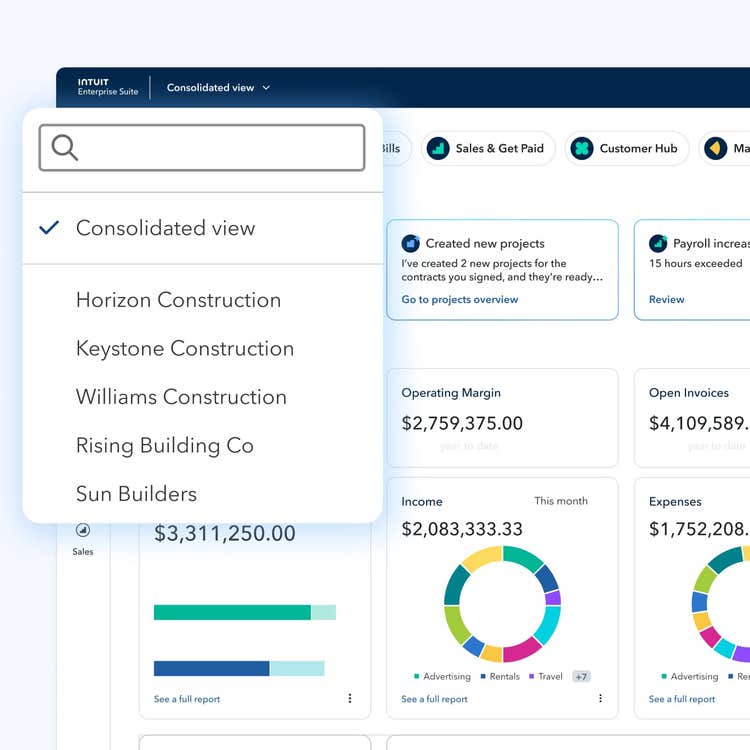The height and width of the screenshot is (750, 750).
Task: Open See a full report under the bar chart
Action: click(187, 699)
